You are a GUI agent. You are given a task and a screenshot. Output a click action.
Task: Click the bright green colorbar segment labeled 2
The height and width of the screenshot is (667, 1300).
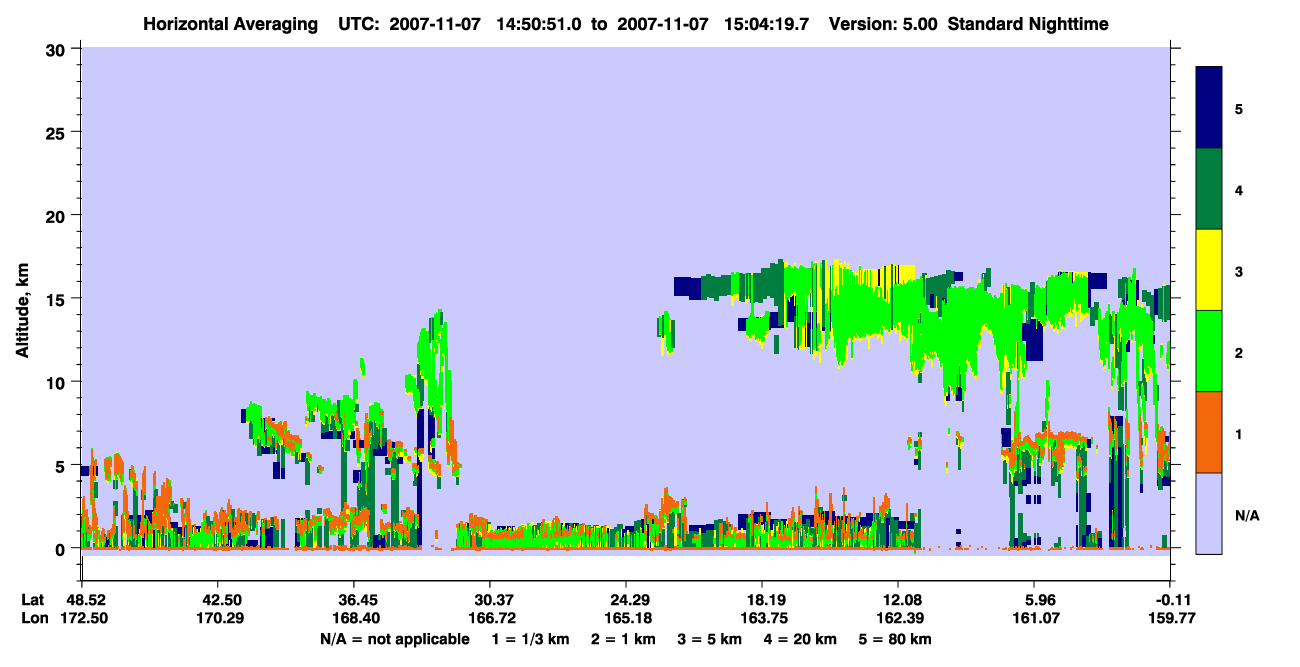[x=1209, y=351]
